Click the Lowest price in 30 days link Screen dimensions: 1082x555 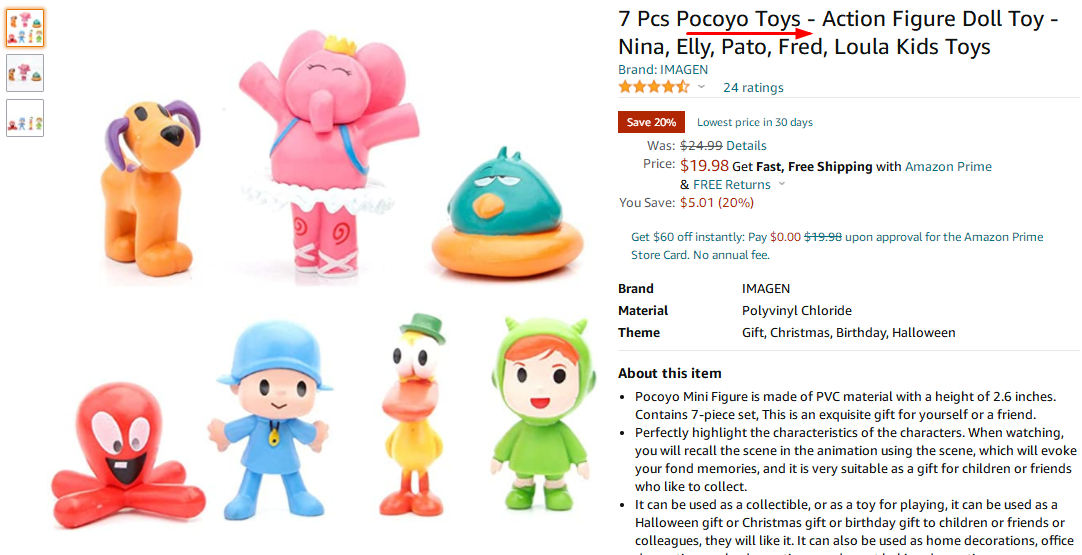(755, 123)
